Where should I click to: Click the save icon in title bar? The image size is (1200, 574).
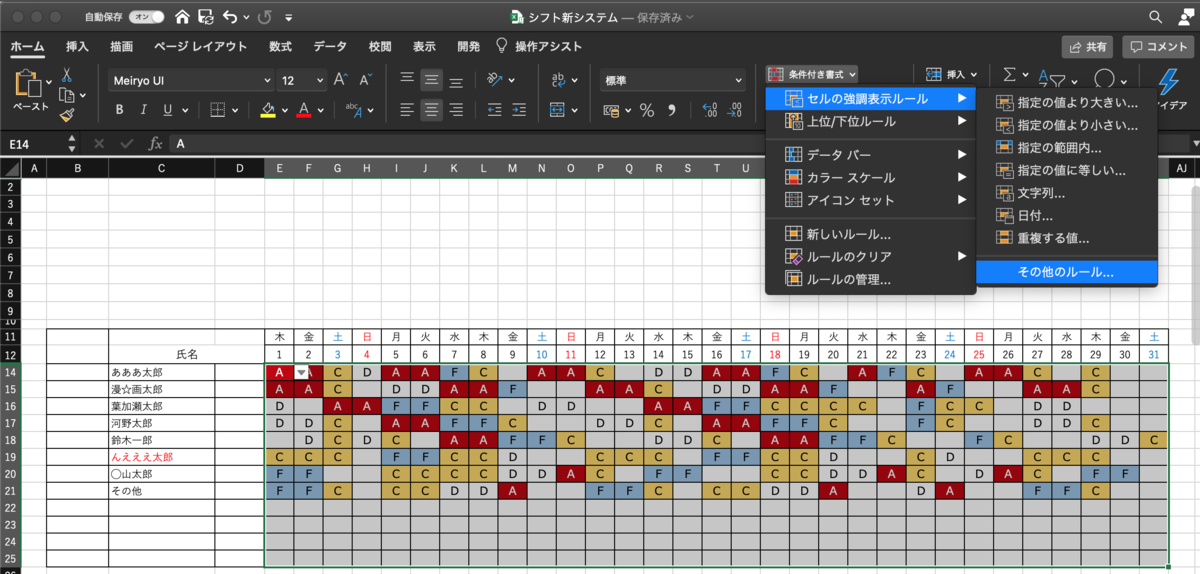tap(206, 17)
